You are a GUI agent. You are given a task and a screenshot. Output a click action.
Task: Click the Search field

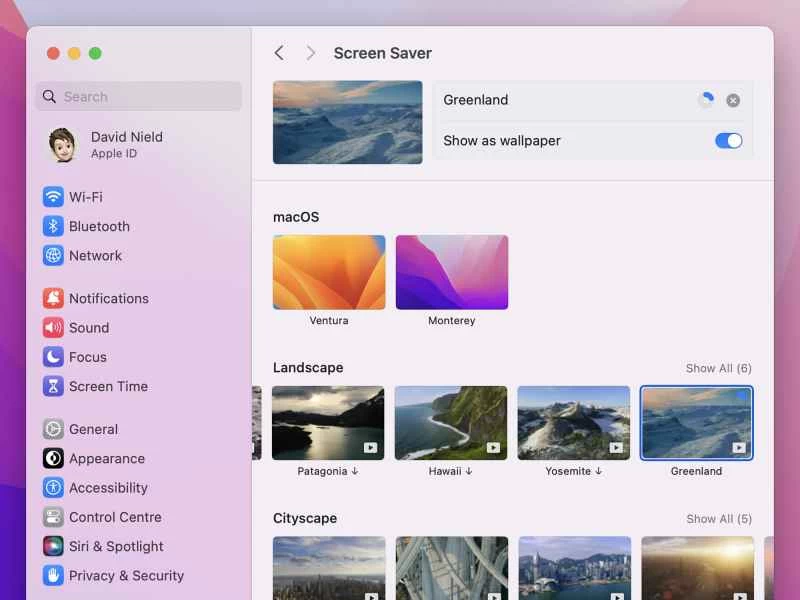point(138,96)
